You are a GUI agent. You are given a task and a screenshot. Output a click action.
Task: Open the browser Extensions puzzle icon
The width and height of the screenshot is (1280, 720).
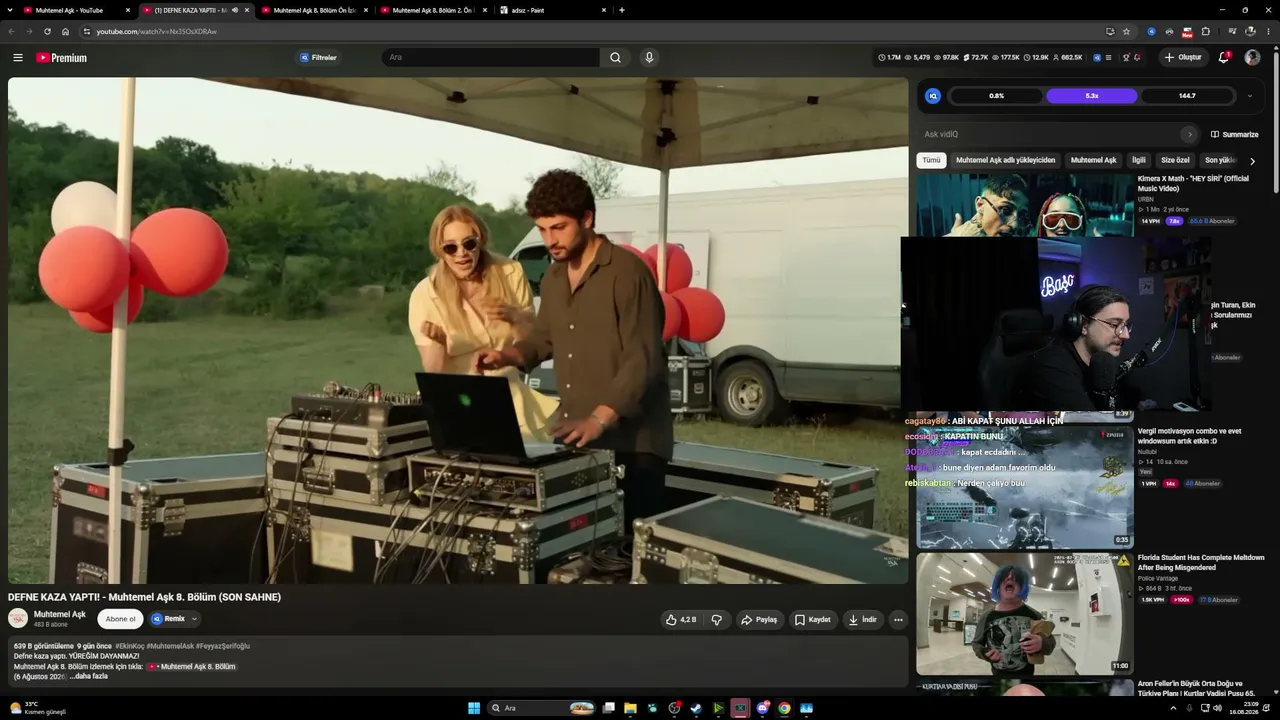[x=1205, y=31]
